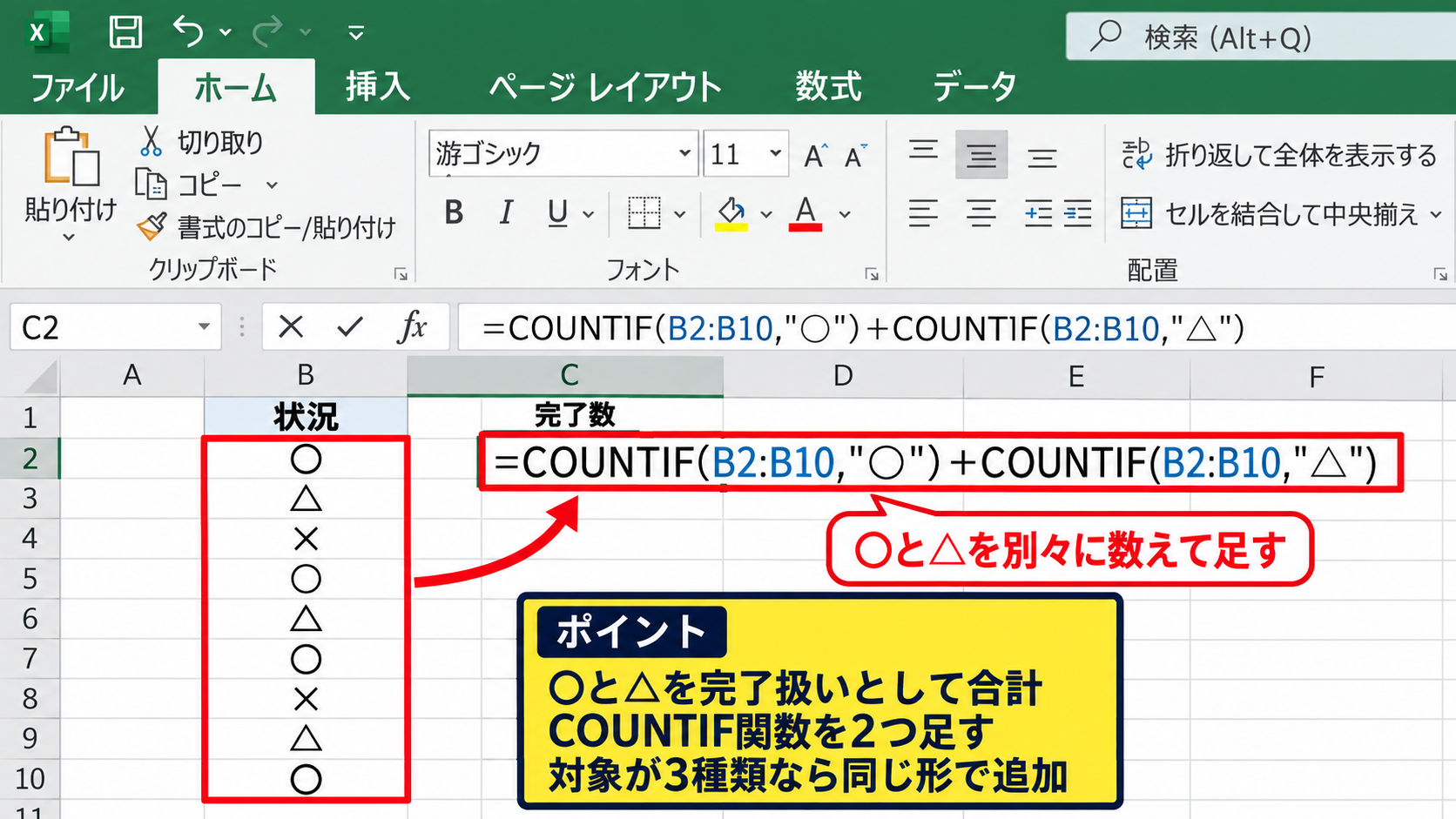Screen dimensions: 1456x819
Task: Click cell B1 状況
Action: click(306, 417)
